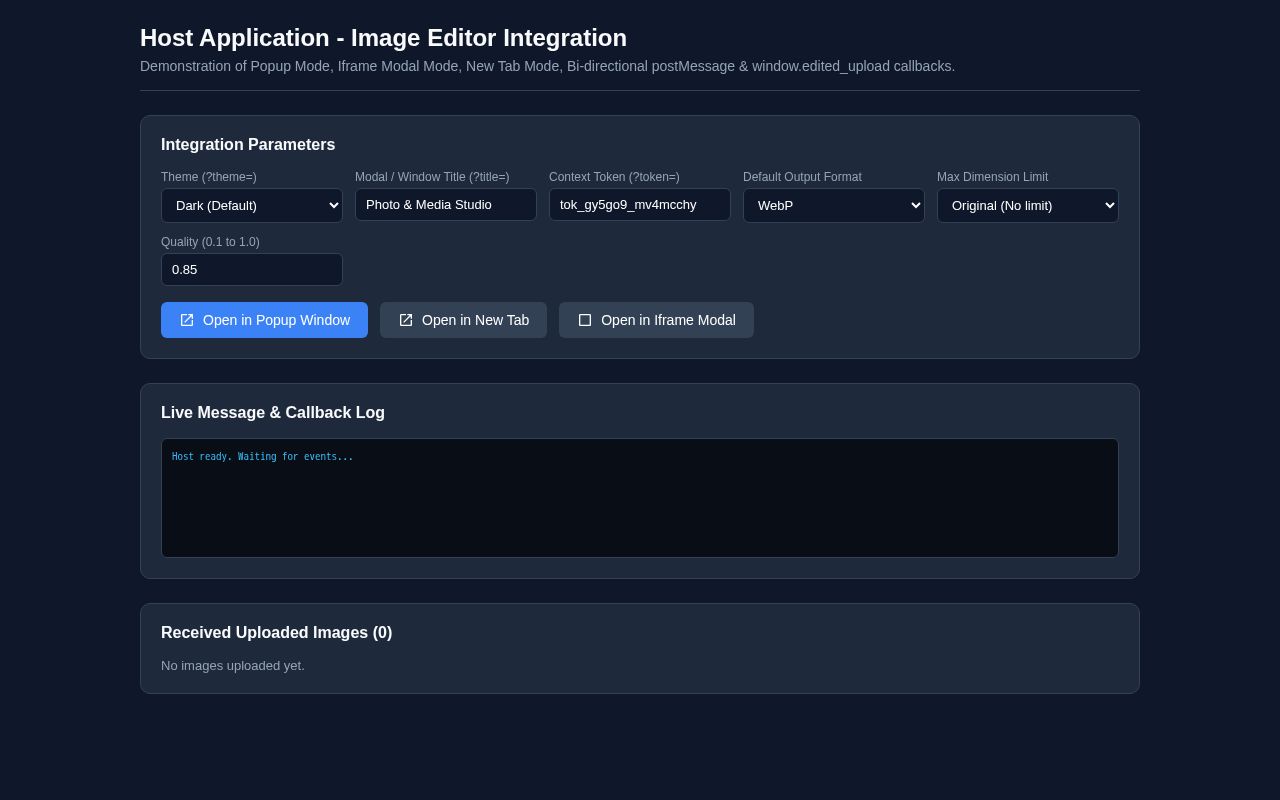This screenshot has height=800, width=1280.
Task: Click the square icon in Iframe Modal button
Action: (x=585, y=320)
